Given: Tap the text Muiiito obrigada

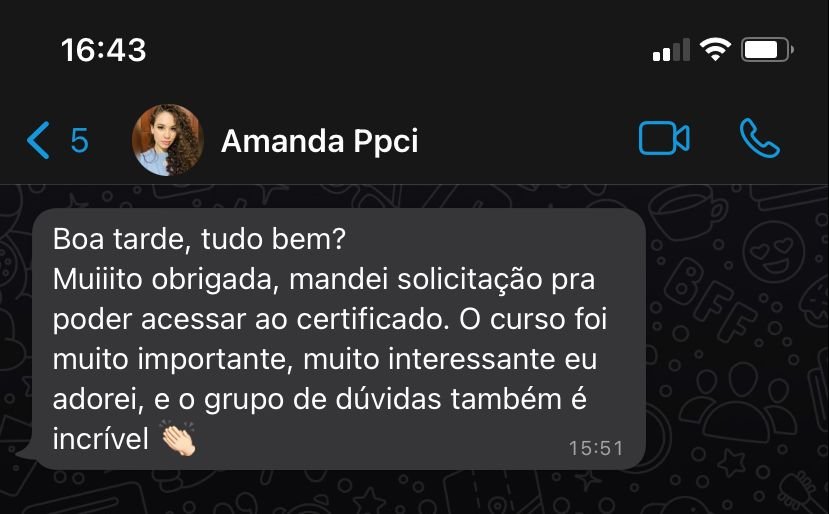Looking at the screenshot, I should [x=165, y=280].
